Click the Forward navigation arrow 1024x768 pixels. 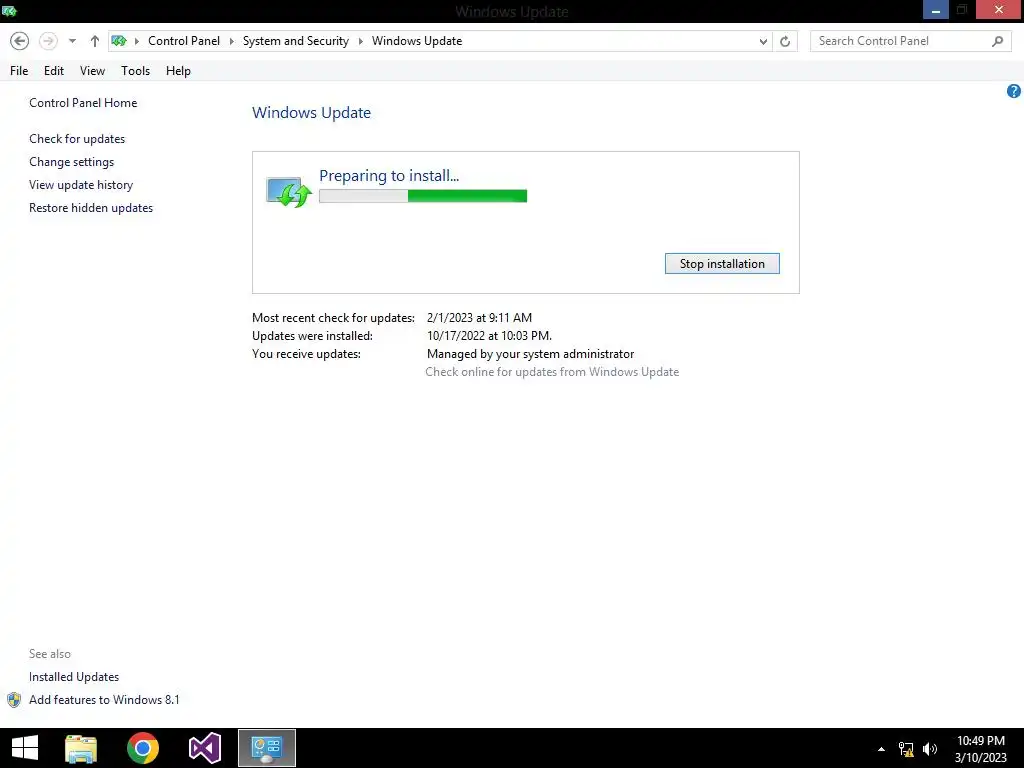pos(48,41)
